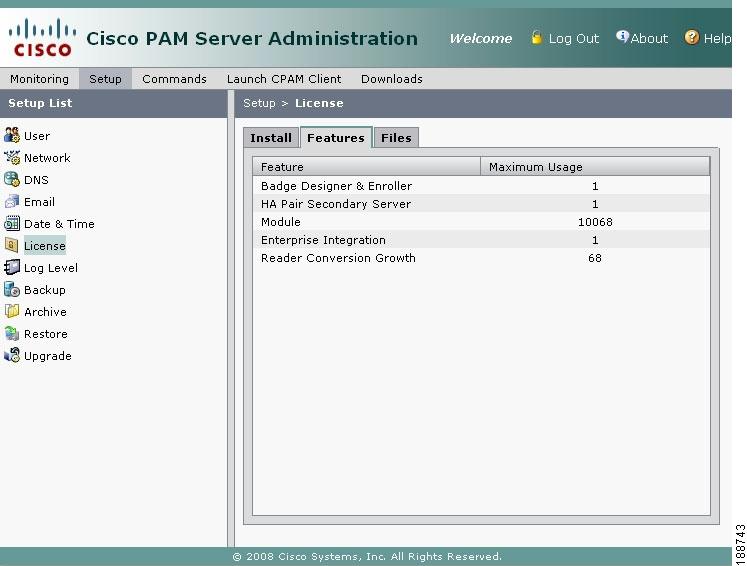Viewport: 747px width, 566px height.
Task: Click the Module value 10068
Action: tap(595, 222)
